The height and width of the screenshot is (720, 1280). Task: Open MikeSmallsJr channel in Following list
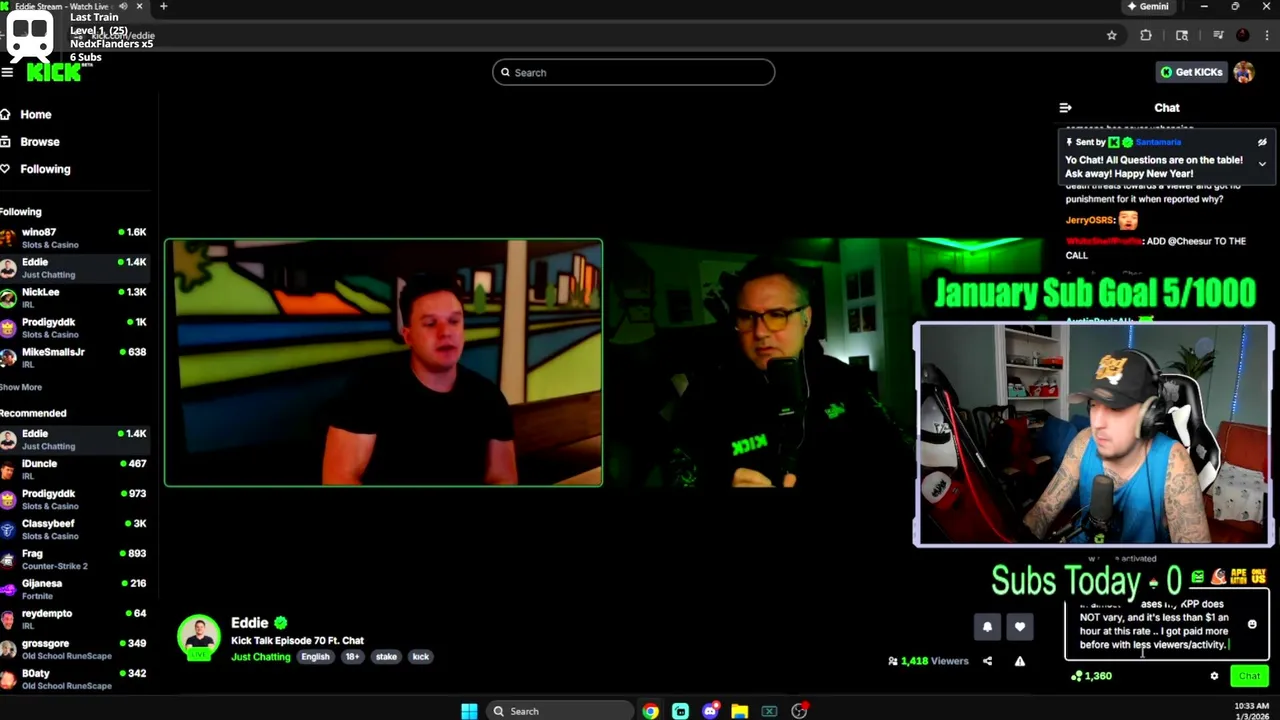75,358
